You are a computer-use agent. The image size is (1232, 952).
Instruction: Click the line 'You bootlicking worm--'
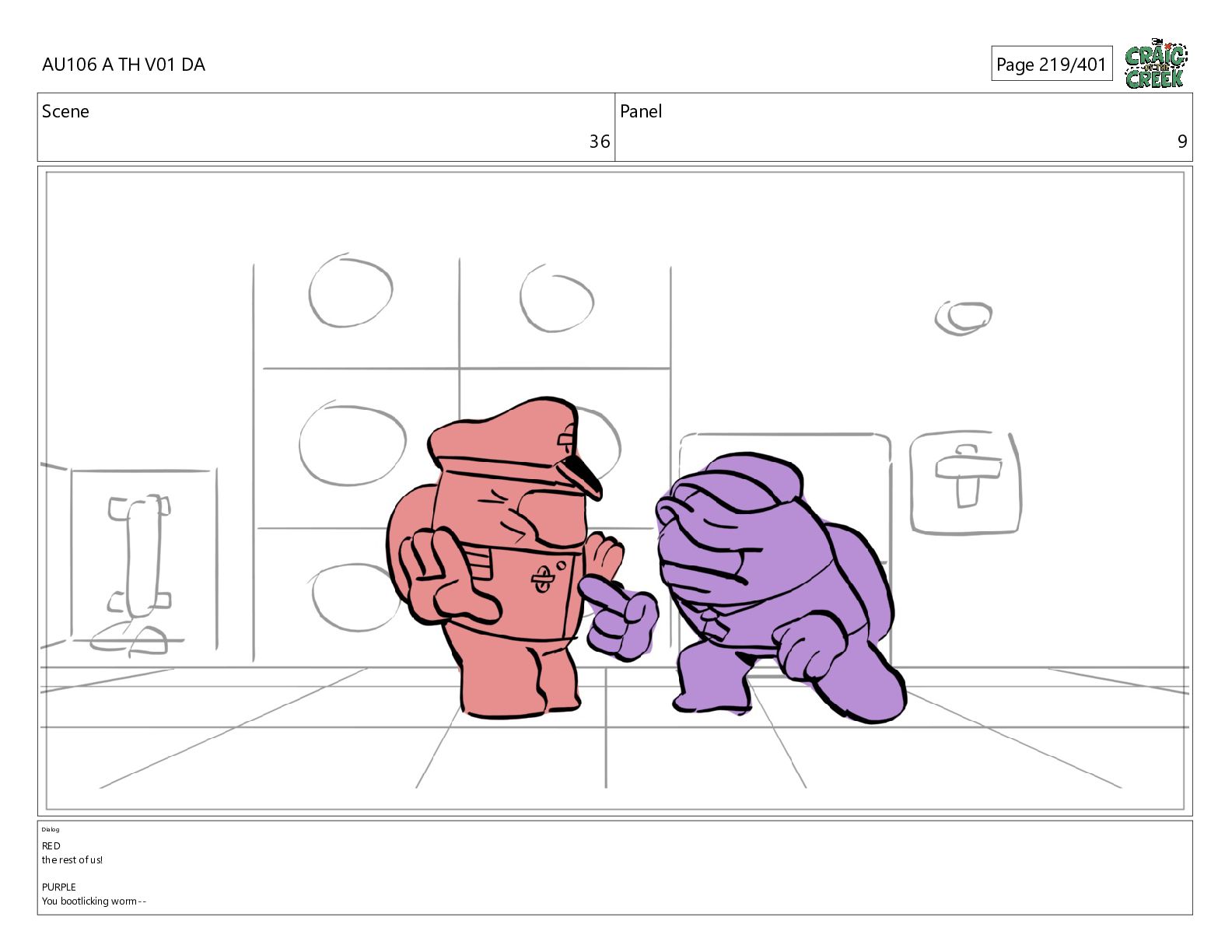pos(94,901)
